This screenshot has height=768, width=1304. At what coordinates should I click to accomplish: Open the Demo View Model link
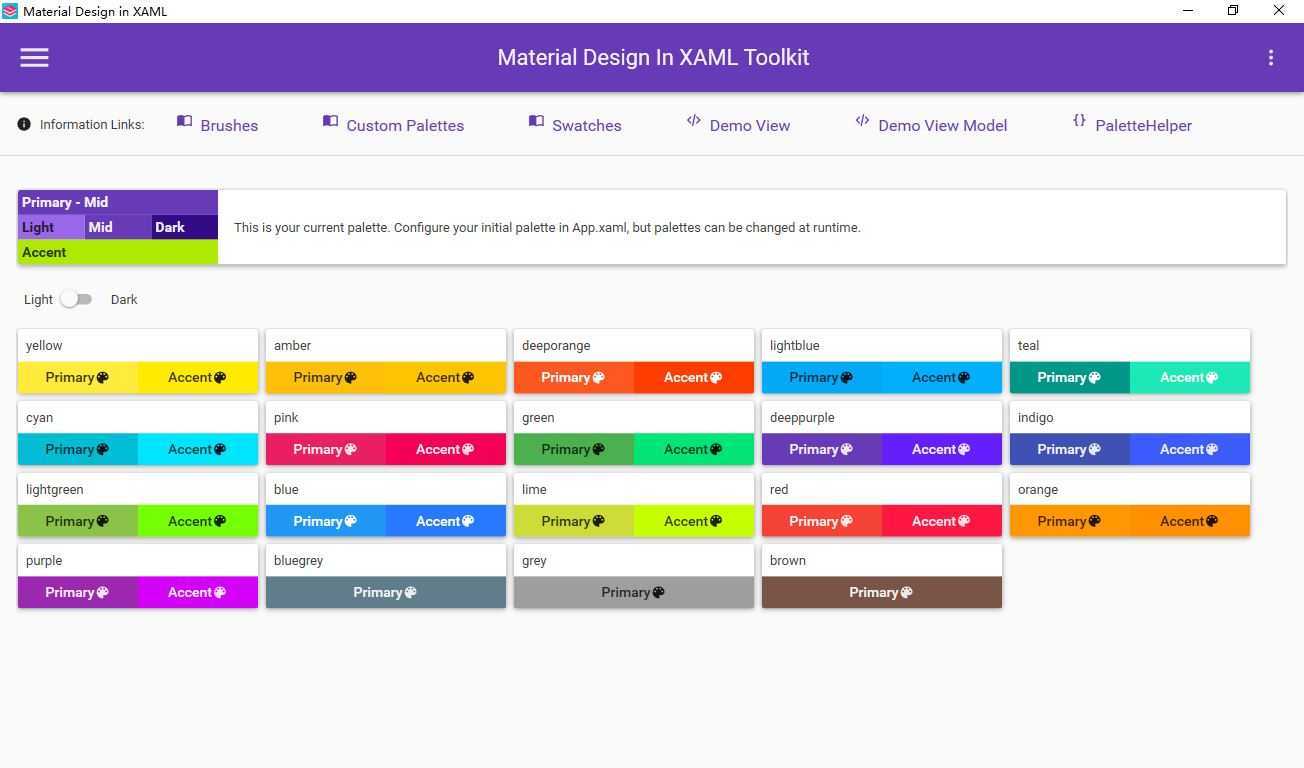click(942, 125)
